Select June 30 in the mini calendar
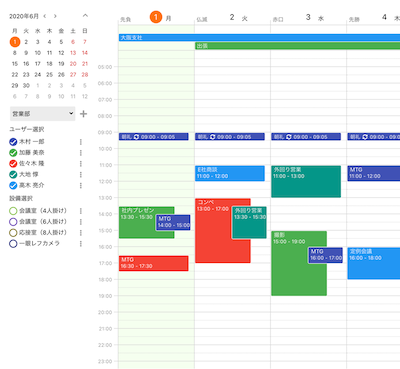The image size is (400, 369). pyautogui.click(x=26, y=86)
